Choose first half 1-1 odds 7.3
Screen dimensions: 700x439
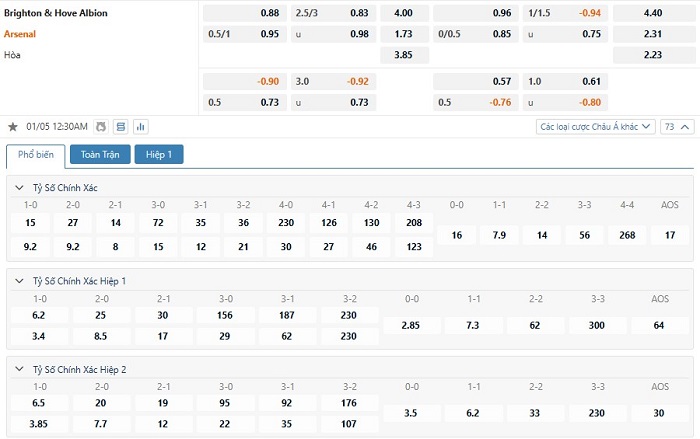474,326
